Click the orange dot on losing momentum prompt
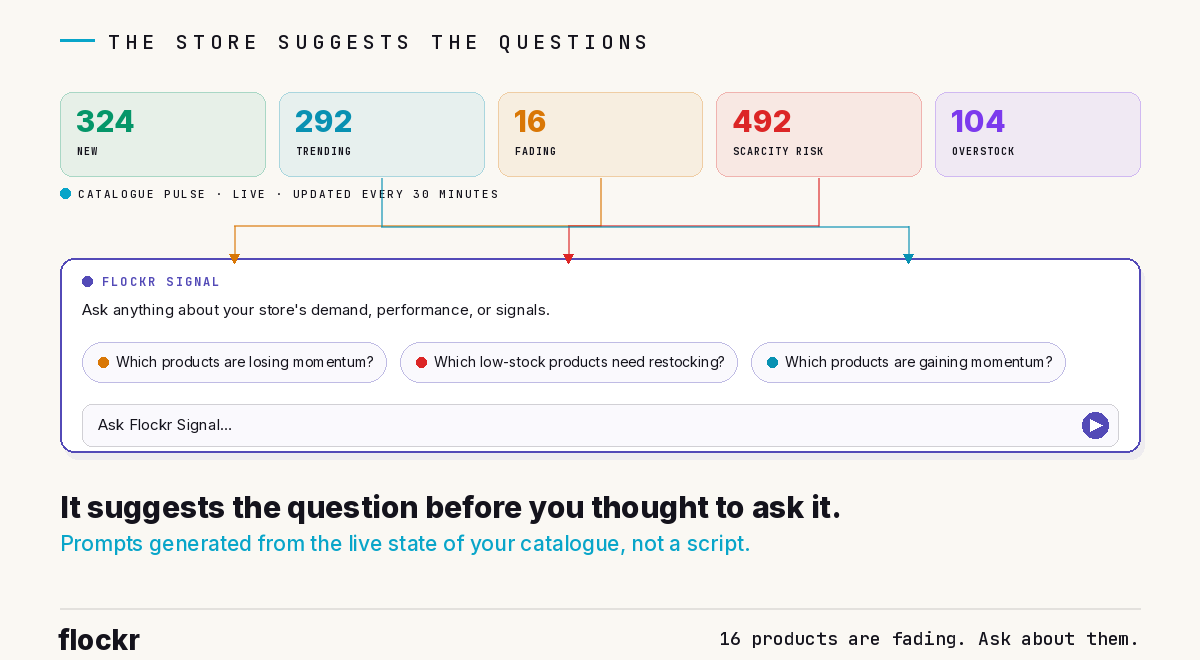This screenshot has width=1200, height=660. coord(103,362)
